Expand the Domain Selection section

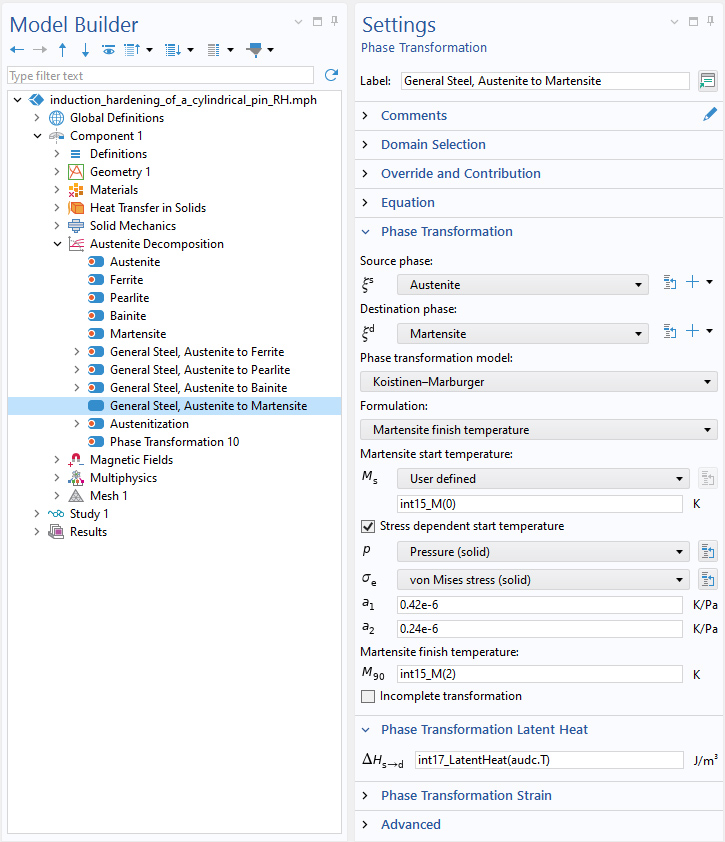(x=433, y=144)
